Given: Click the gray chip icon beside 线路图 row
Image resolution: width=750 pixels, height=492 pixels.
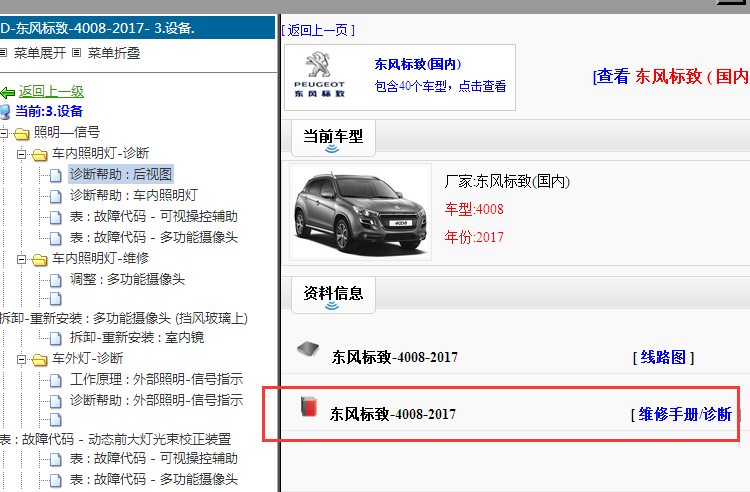Looking at the screenshot, I should [x=308, y=350].
